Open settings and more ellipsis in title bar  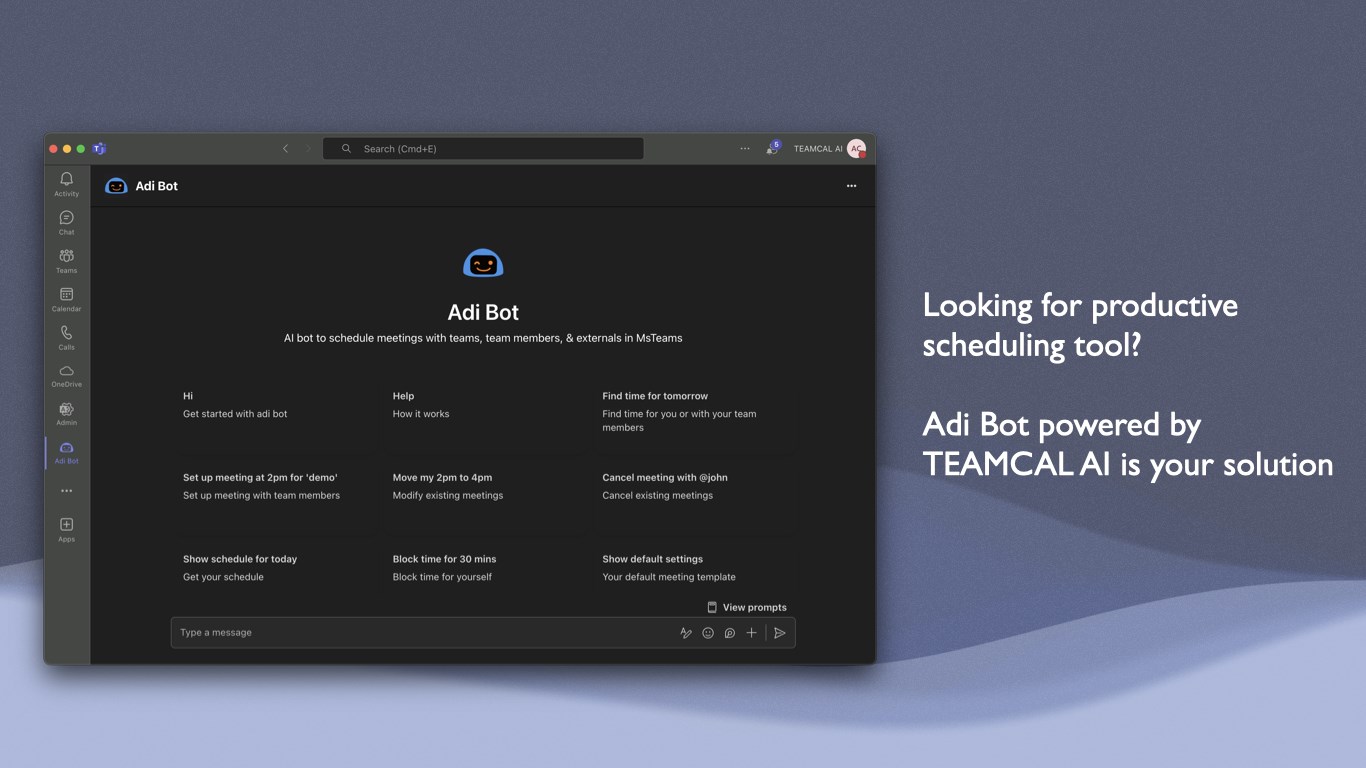(x=745, y=149)
